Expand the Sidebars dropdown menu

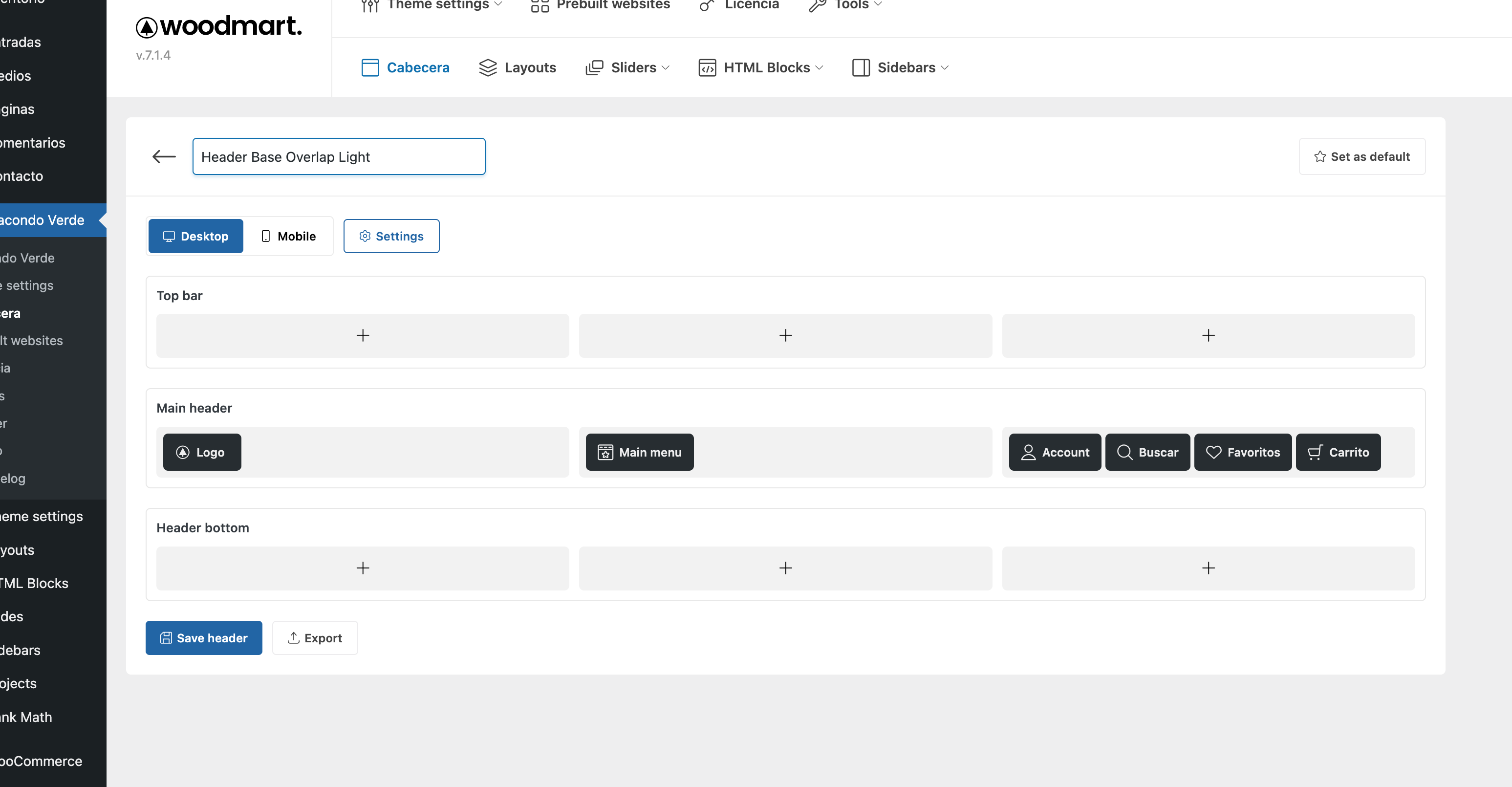pyautogui.click(x=900, y=67)
